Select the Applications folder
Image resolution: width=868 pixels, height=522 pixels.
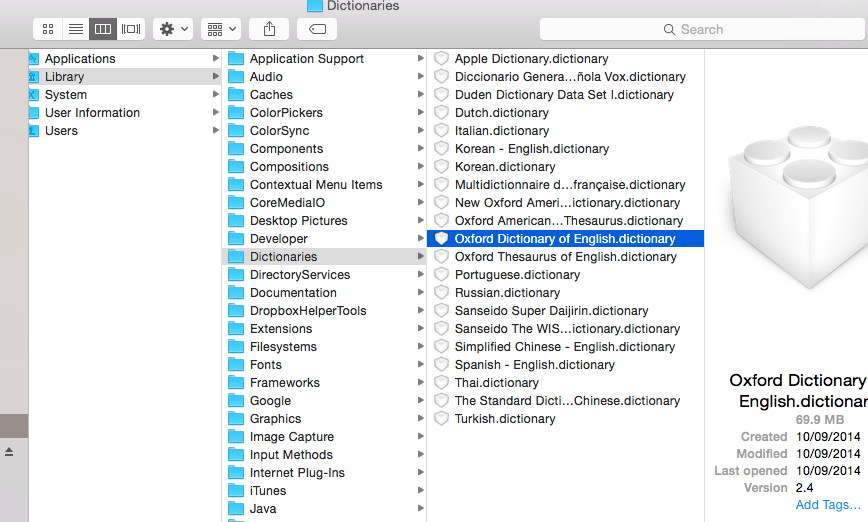pyautogui.click(x=125, y=59)
